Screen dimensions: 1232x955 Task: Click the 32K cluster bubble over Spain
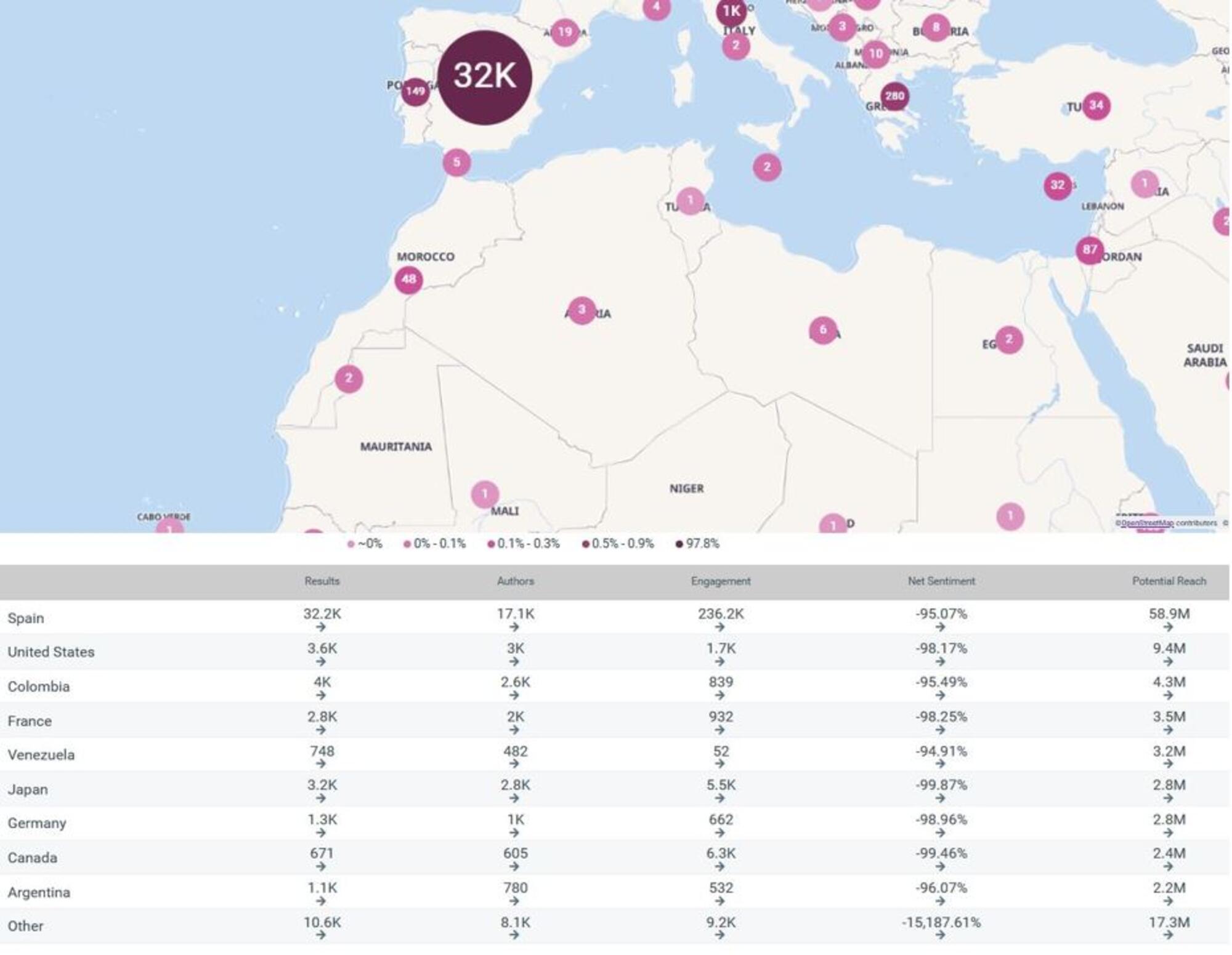click(484, 77)
